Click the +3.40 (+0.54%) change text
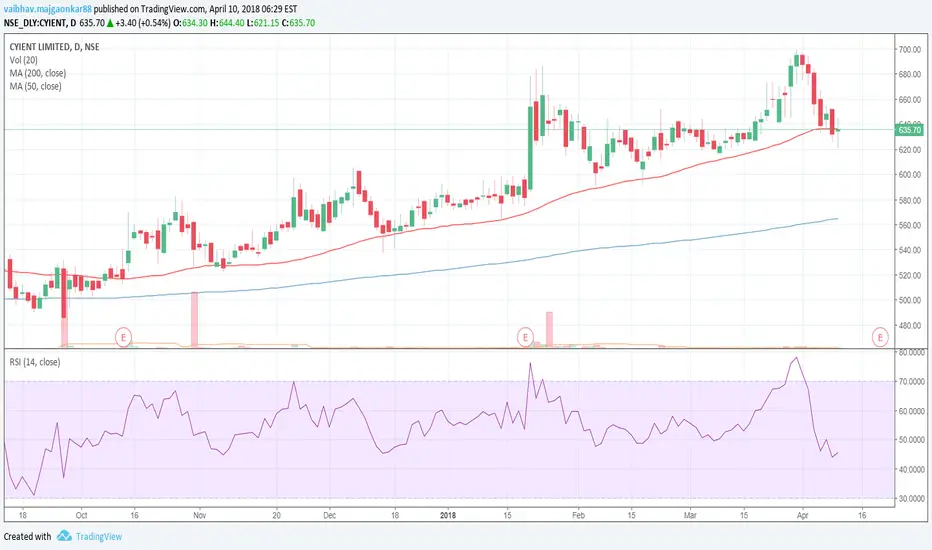932x550 pixels. tap(143, 23)
